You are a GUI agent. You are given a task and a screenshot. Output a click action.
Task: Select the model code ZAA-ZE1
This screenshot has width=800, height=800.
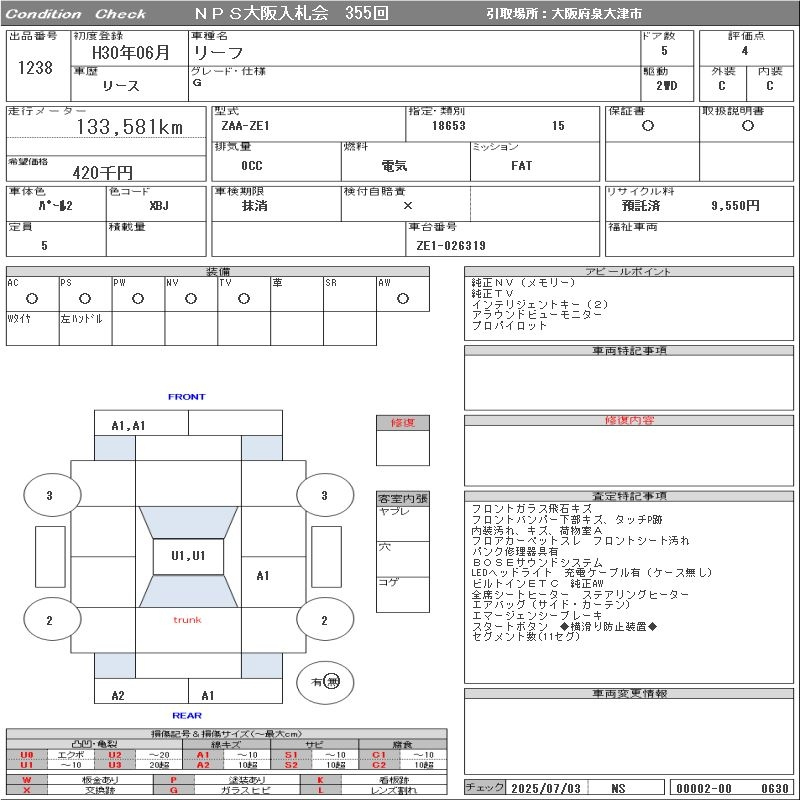tap(245, 126)
